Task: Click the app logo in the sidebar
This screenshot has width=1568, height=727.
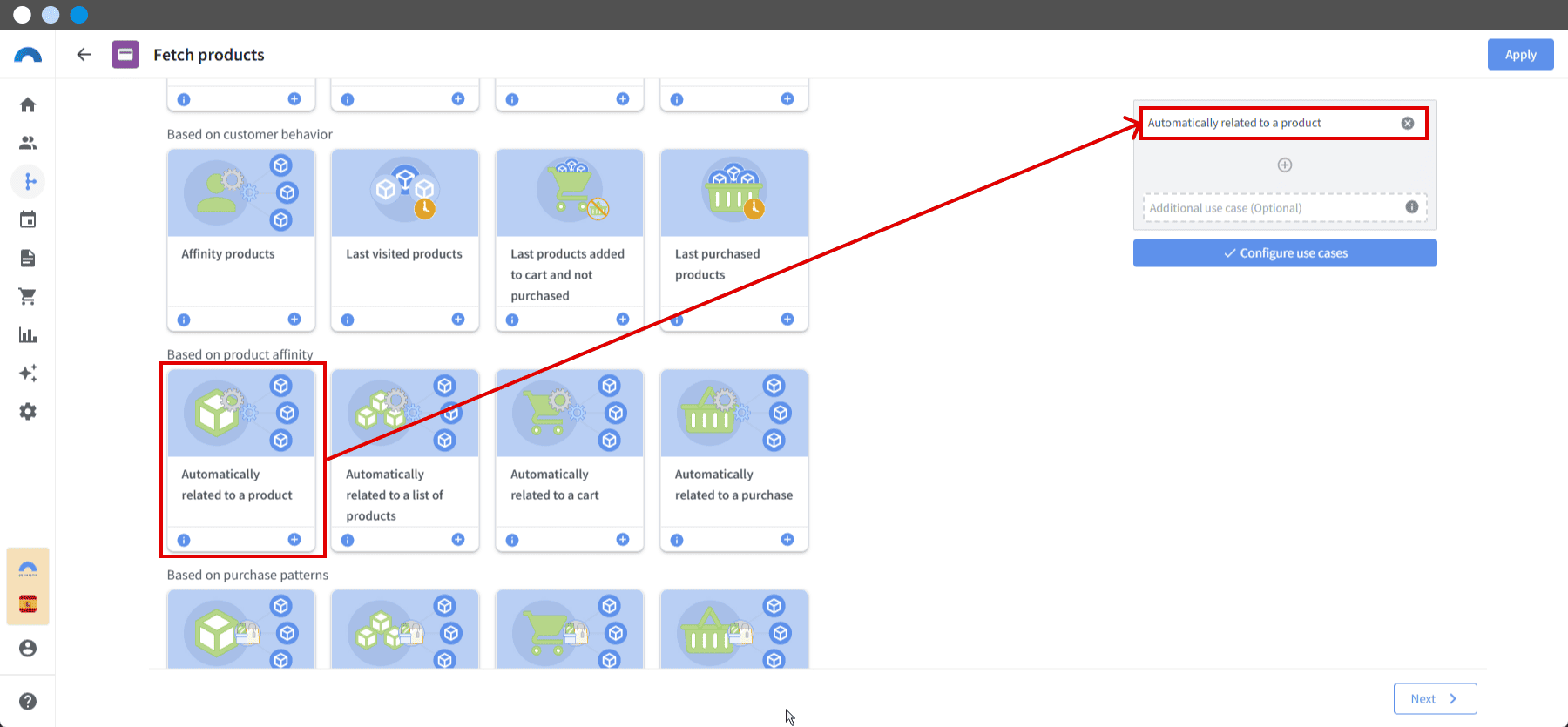Action: (x=28, y=55)
